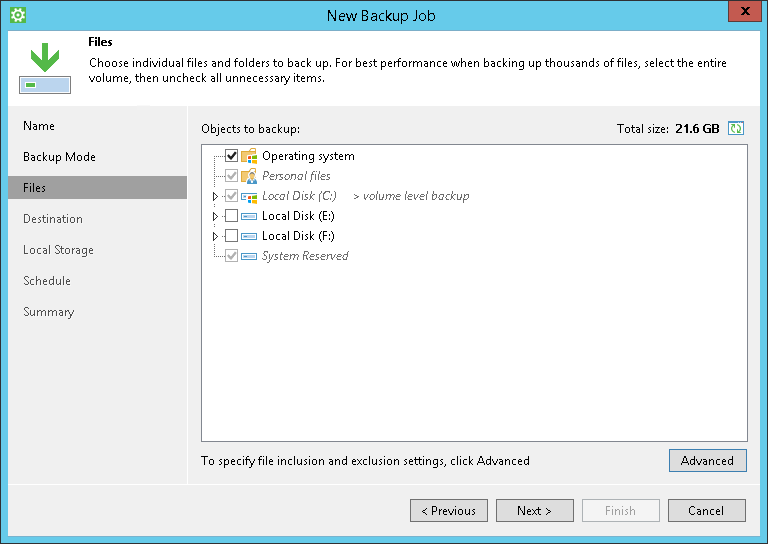Image resolution: width=768 pixels, height=544 pixels.
Task: Click the gear icon in title bar
Action: coord(18,15)
